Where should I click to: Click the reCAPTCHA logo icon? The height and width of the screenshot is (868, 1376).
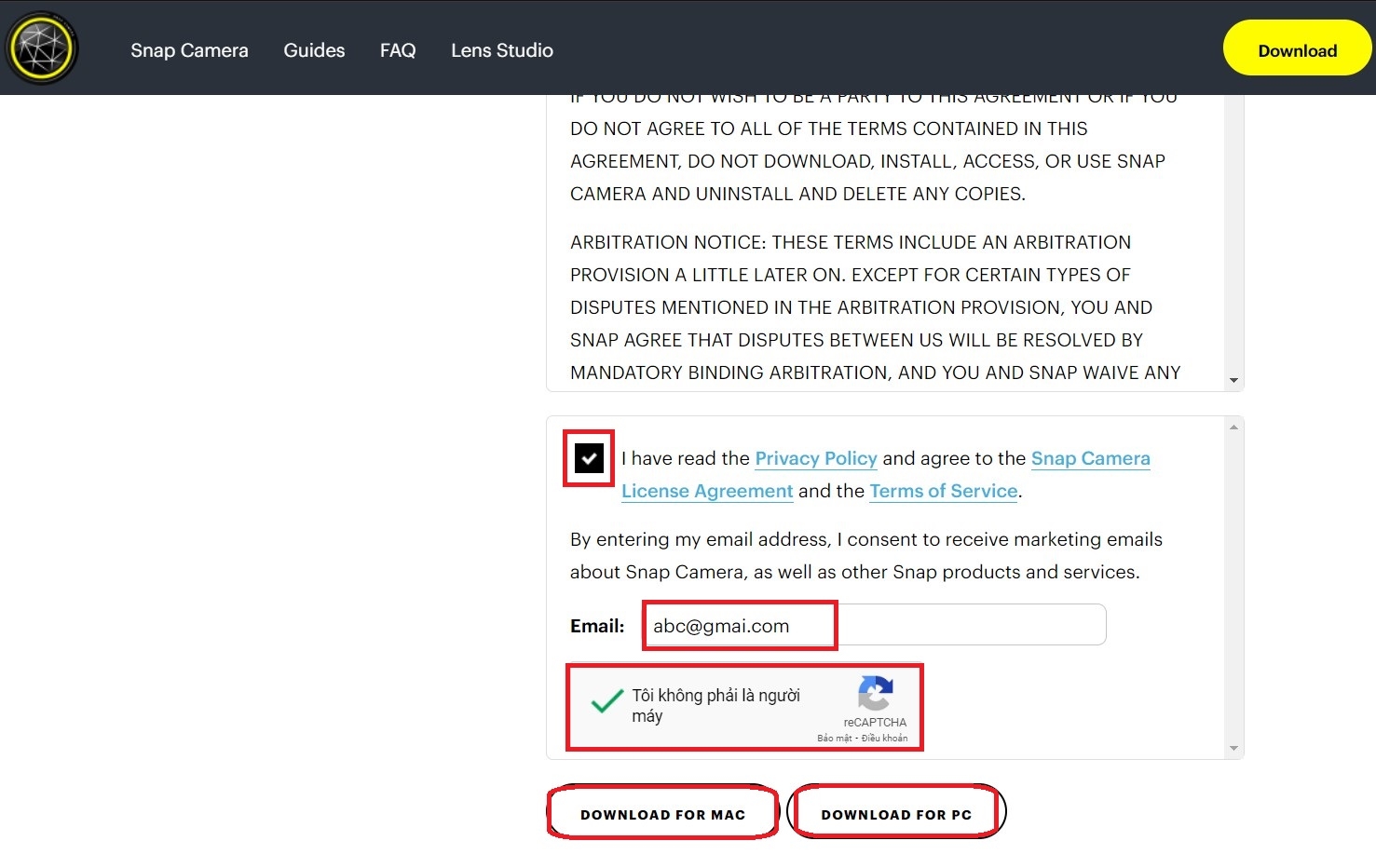tap(875, 694)
